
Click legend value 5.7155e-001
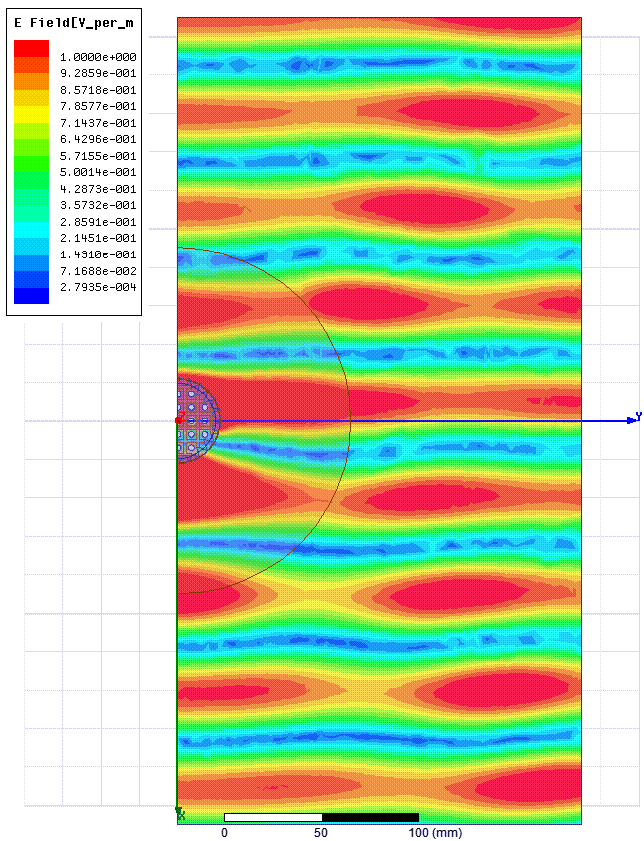[98, 156]
